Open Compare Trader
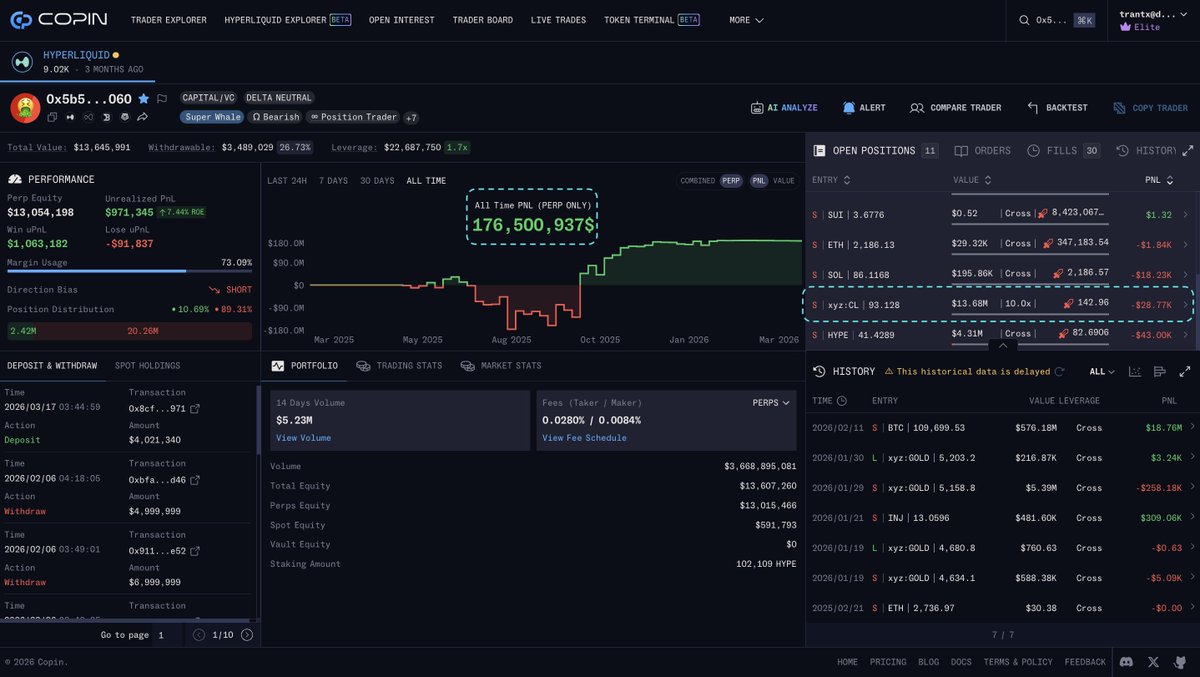Image resolution: width=1200 pixels, height=677 pixels. click(955, 108)
